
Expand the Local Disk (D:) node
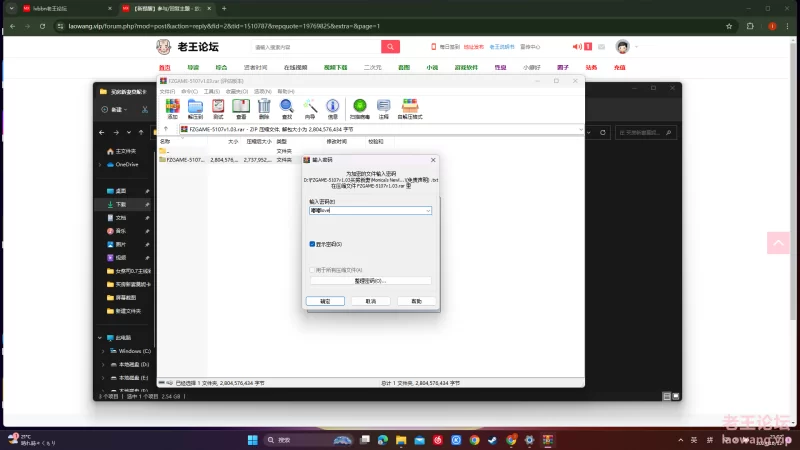103,364
